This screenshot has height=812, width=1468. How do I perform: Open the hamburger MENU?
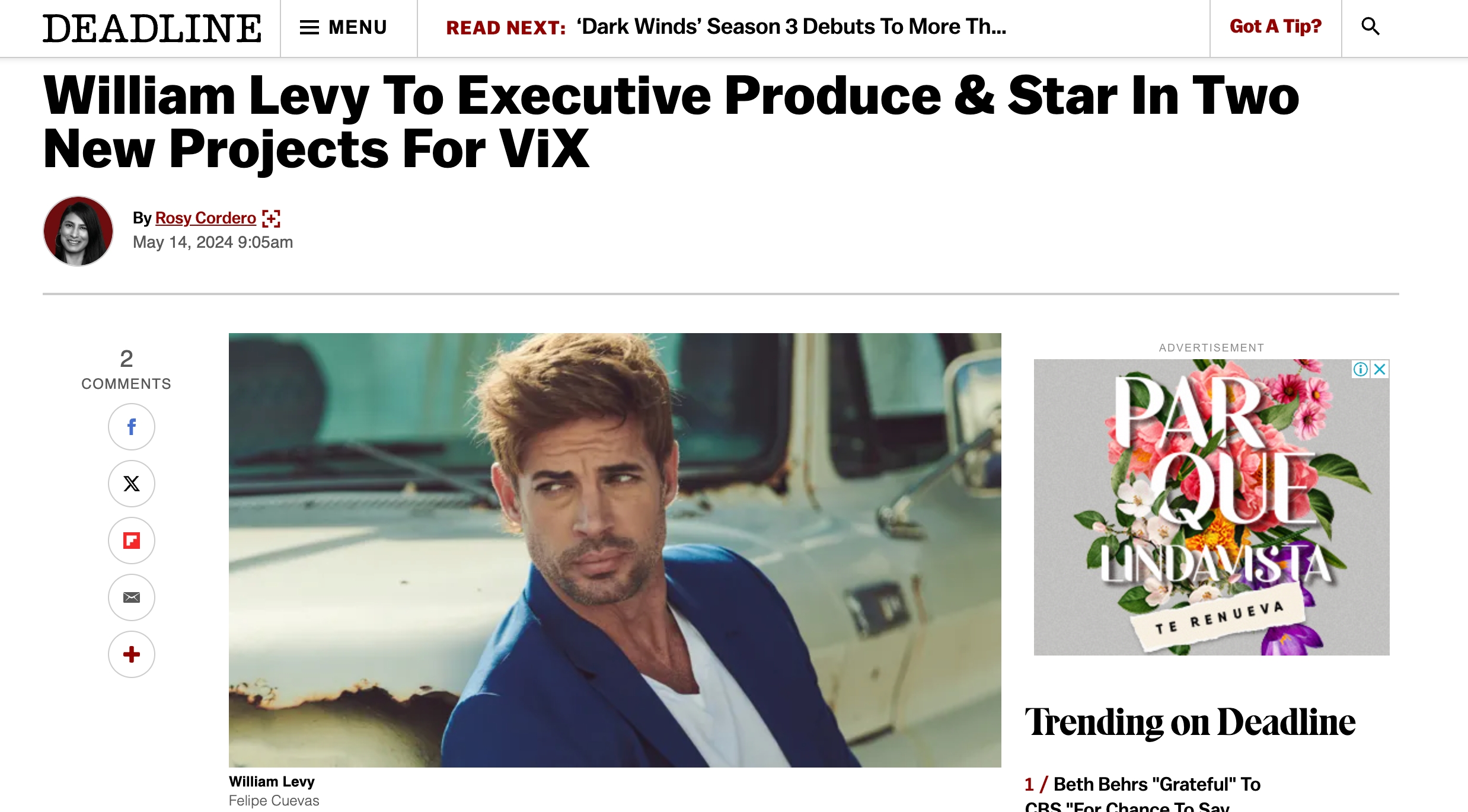[x=343, y=27]
